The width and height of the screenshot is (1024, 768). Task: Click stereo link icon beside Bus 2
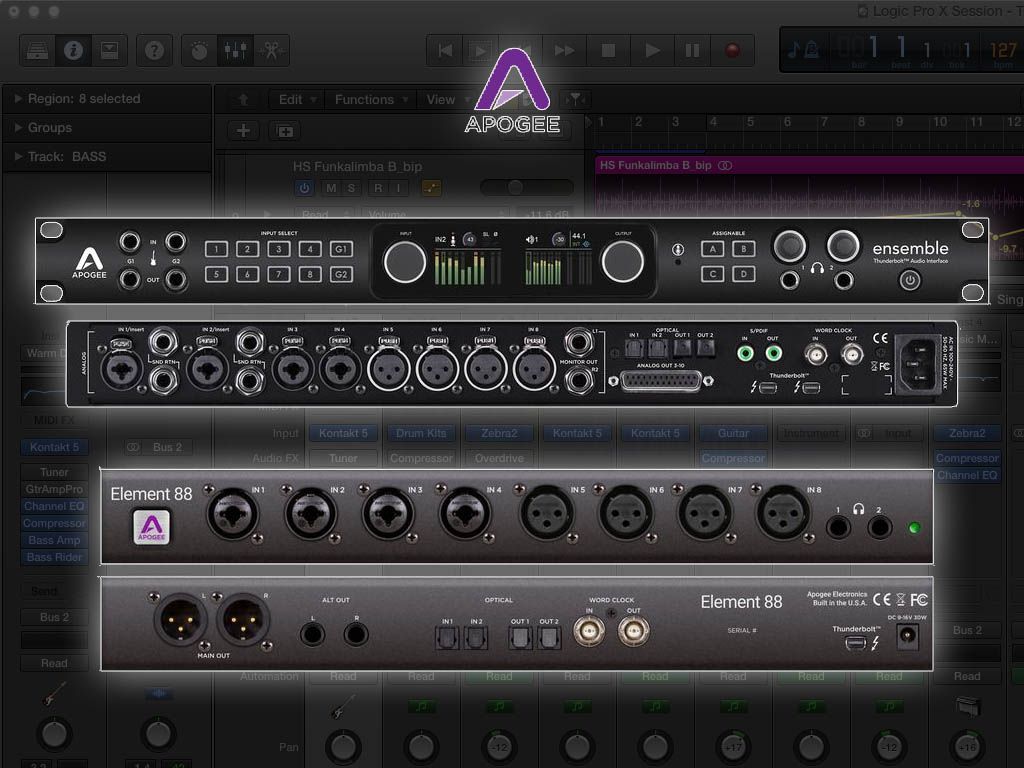coord(134,447)
